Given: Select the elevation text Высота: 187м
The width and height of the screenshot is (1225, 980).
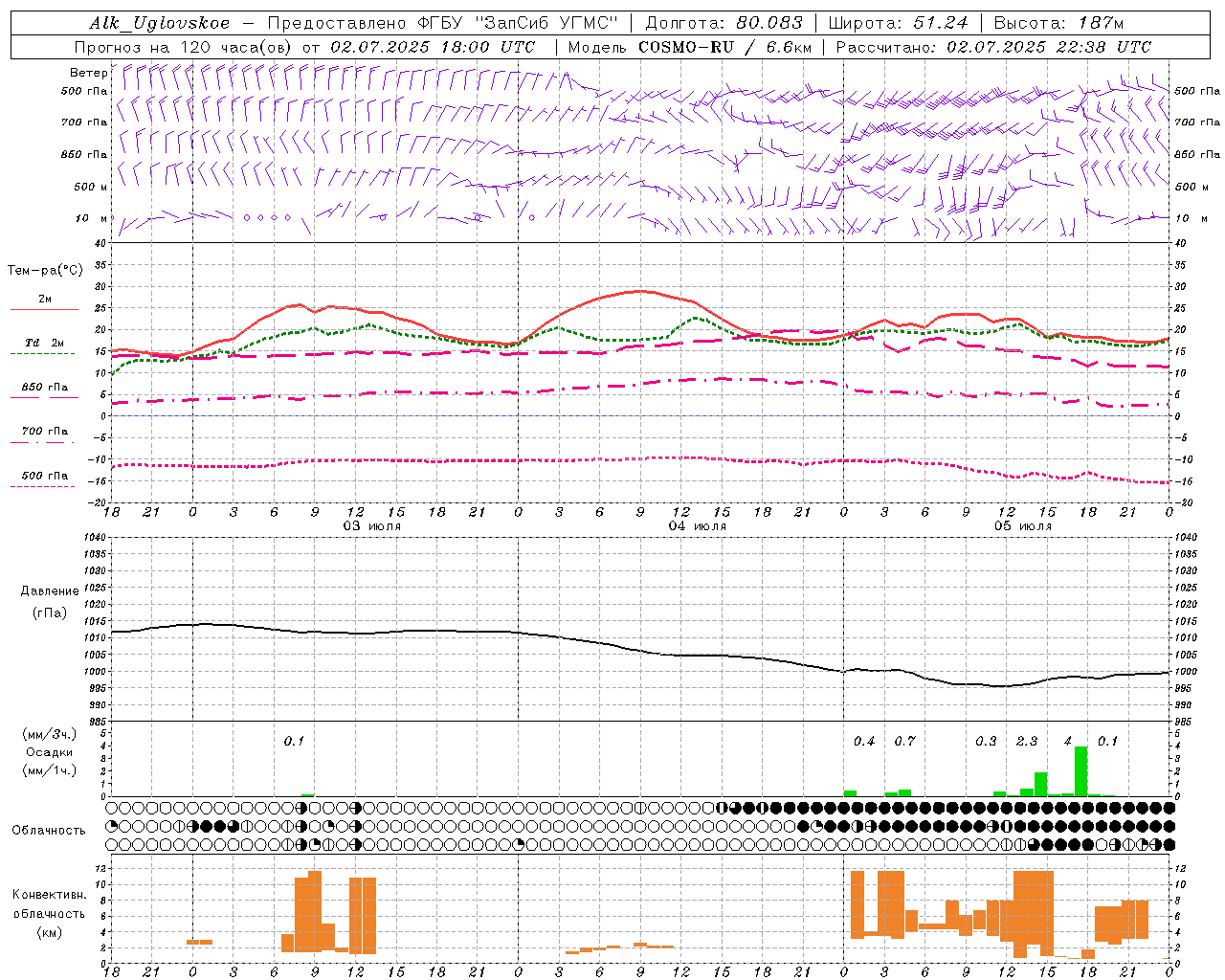Looking at the screenshot, I should (1058, 23).
